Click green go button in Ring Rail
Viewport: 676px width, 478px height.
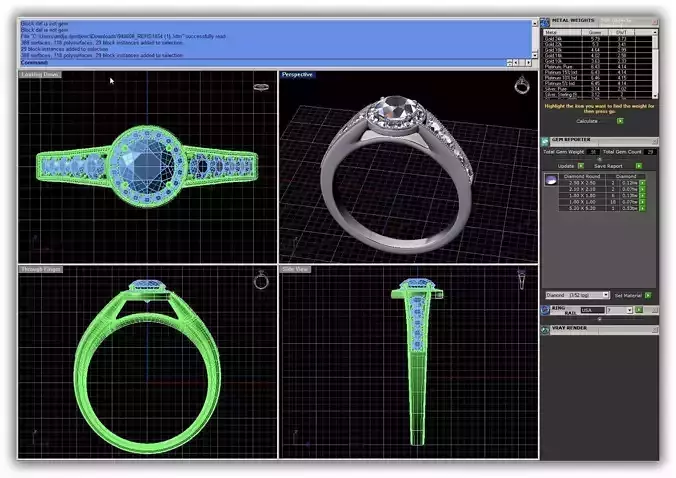[639, 310]
